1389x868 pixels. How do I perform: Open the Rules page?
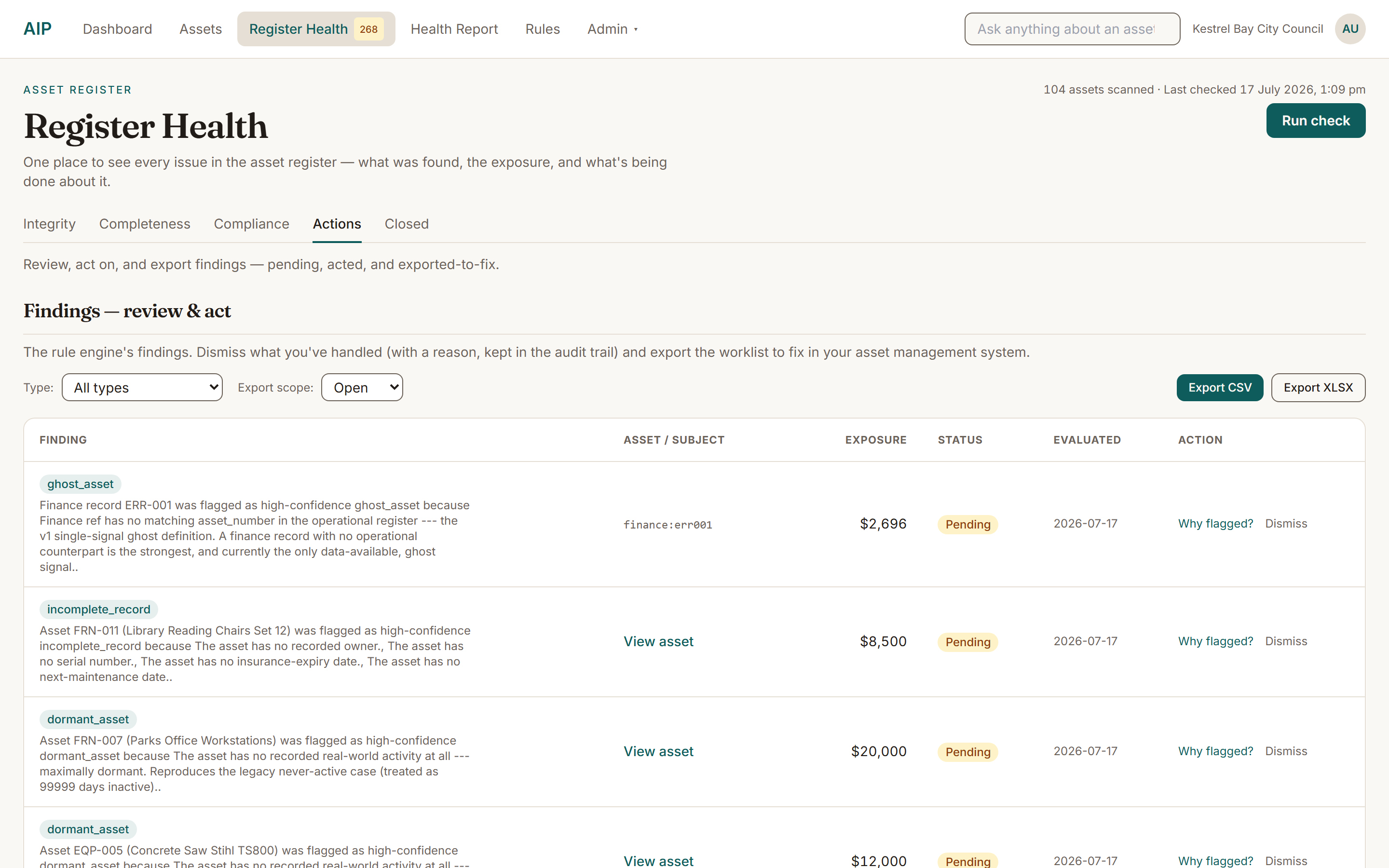pos(543,29)
